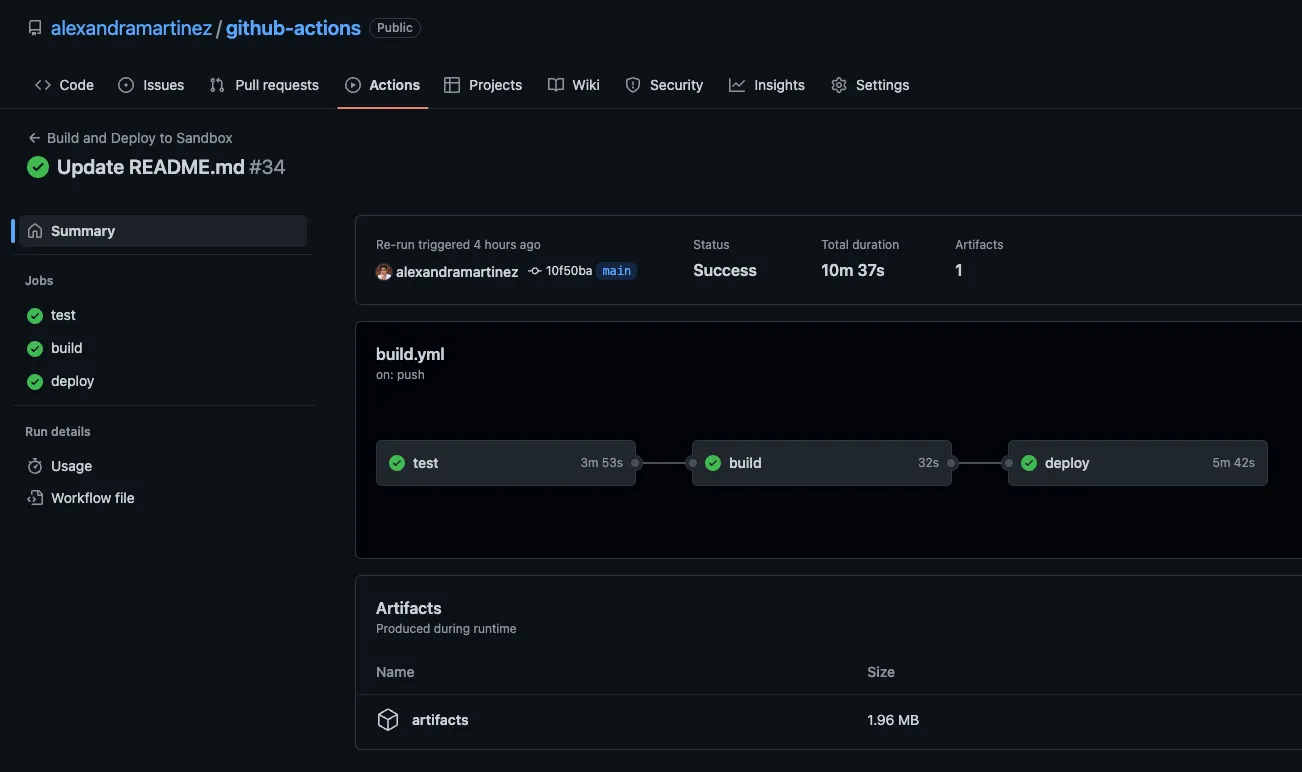Open alexandramartinez profile link in run summary
The height and width of the screenshot is (772, 1302).
(457, 271)
